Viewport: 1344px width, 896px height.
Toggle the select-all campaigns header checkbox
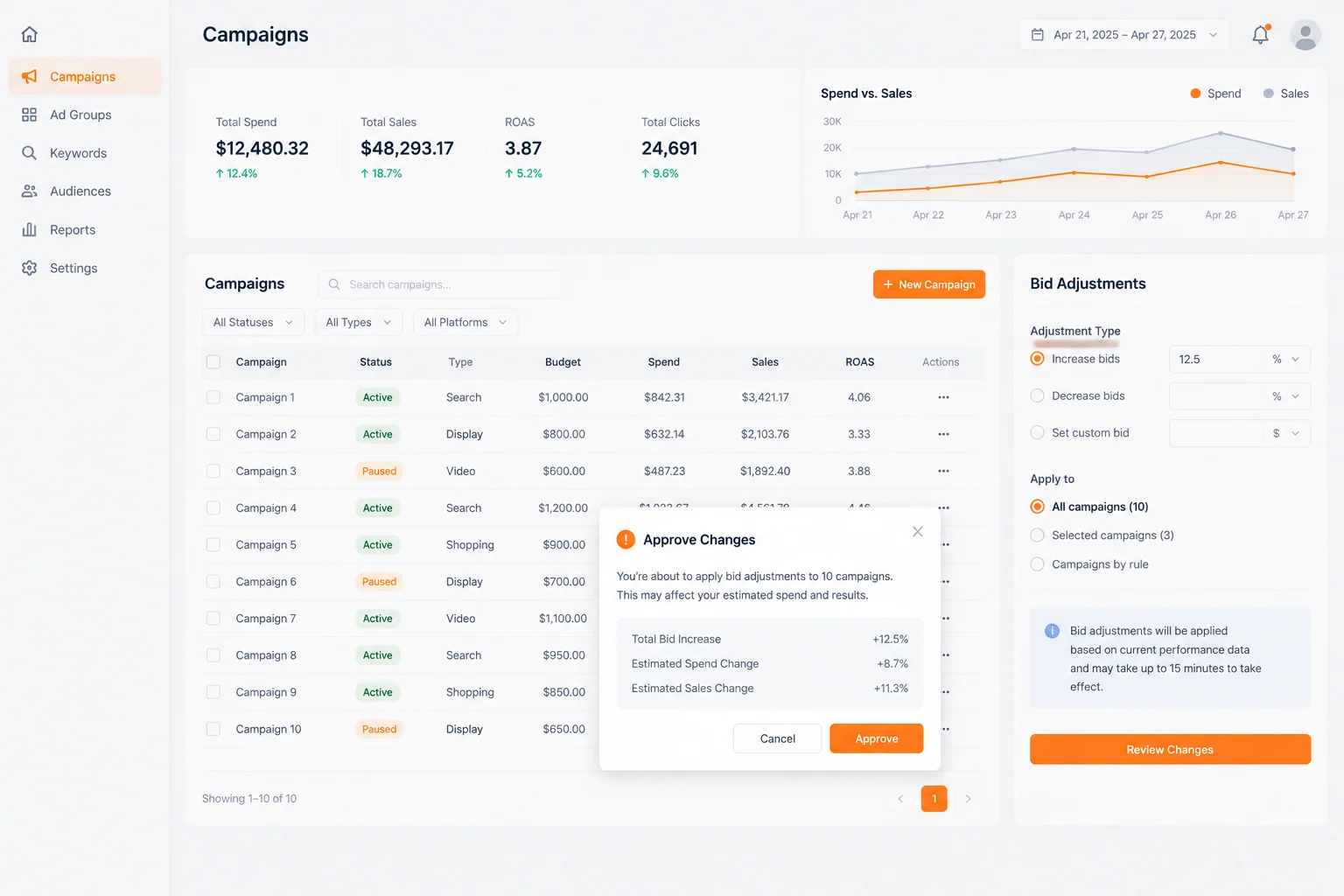[x=213, y=362]
